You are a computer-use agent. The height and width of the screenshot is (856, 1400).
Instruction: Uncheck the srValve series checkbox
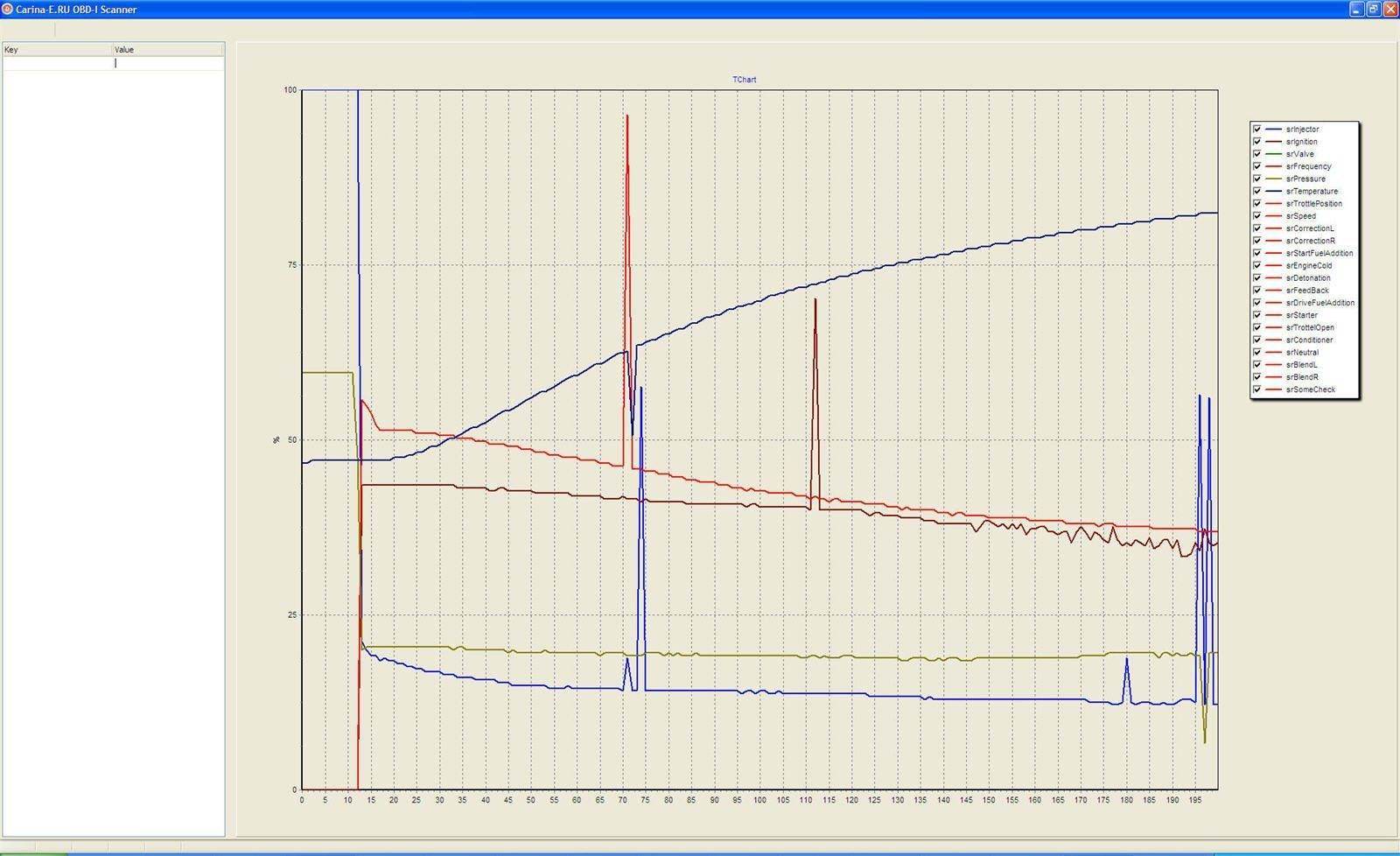point(1257,154)
